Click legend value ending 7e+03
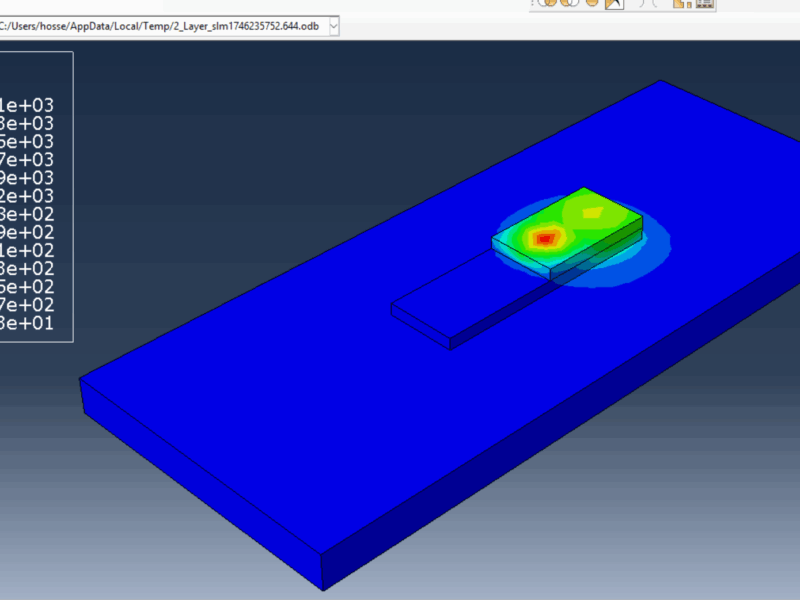800x600 pixels. click(27, 160)
